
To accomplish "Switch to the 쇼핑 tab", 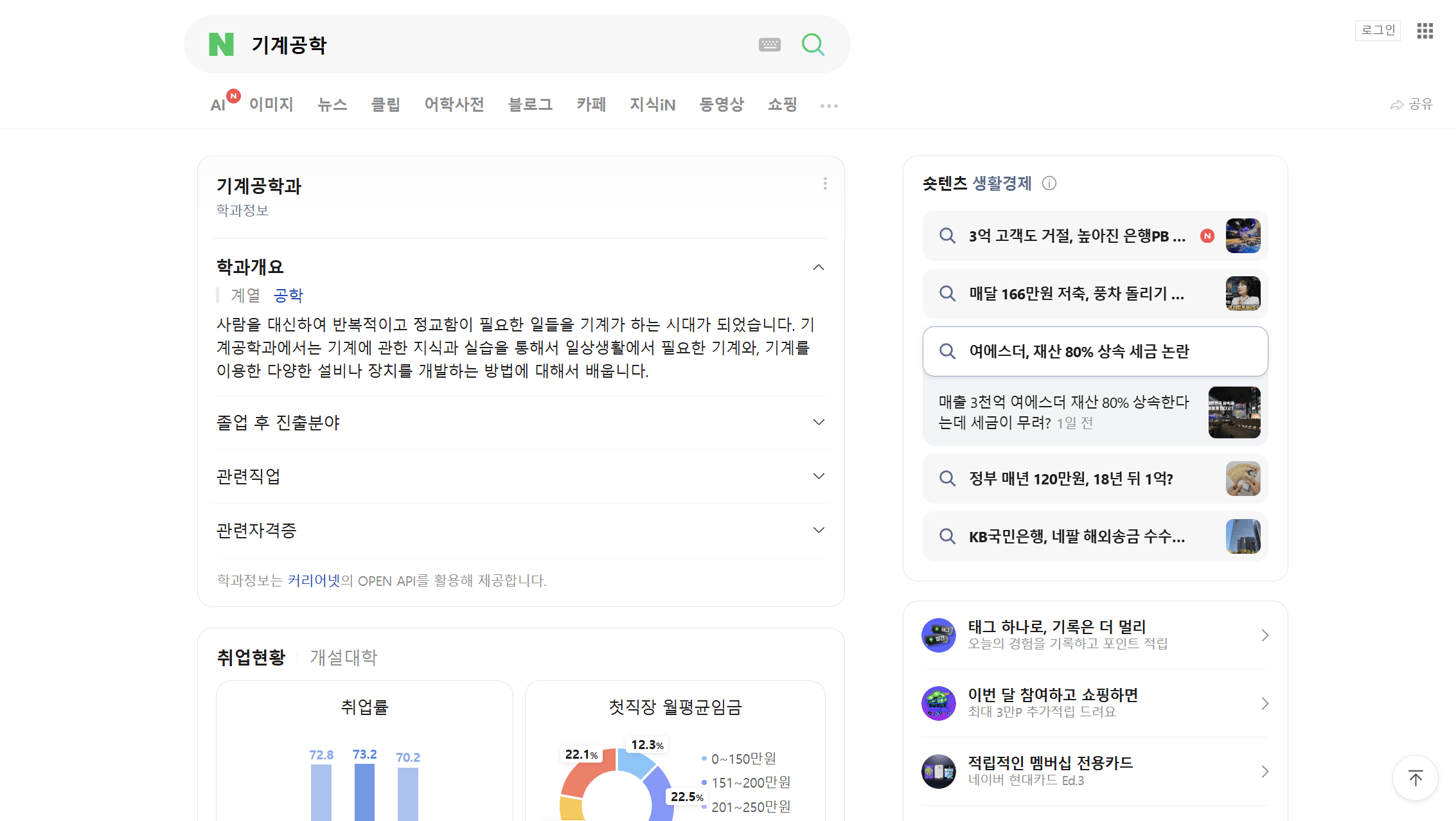I will point(783,104).
